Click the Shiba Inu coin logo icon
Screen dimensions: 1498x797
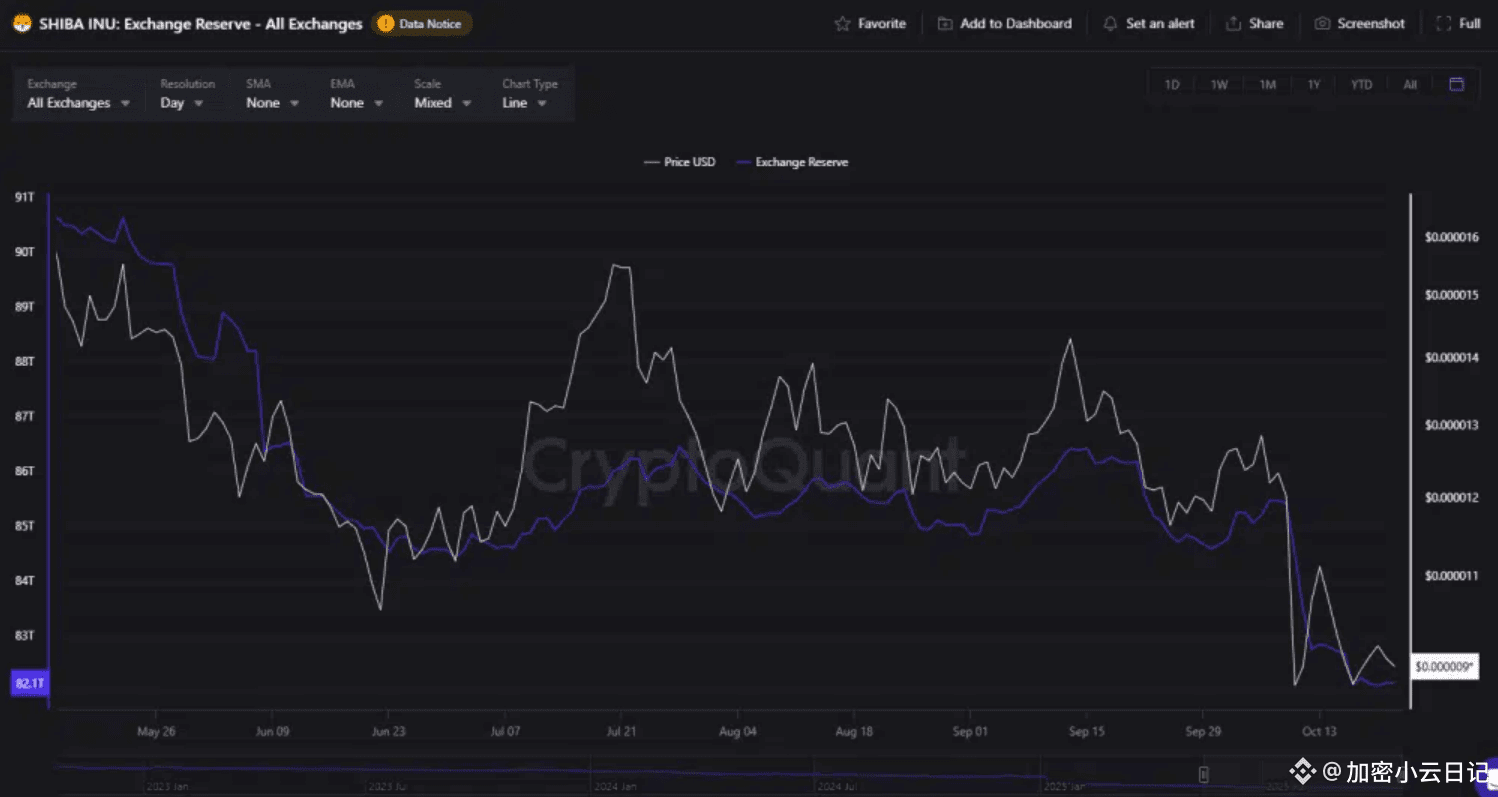click(x=22, y=23)
